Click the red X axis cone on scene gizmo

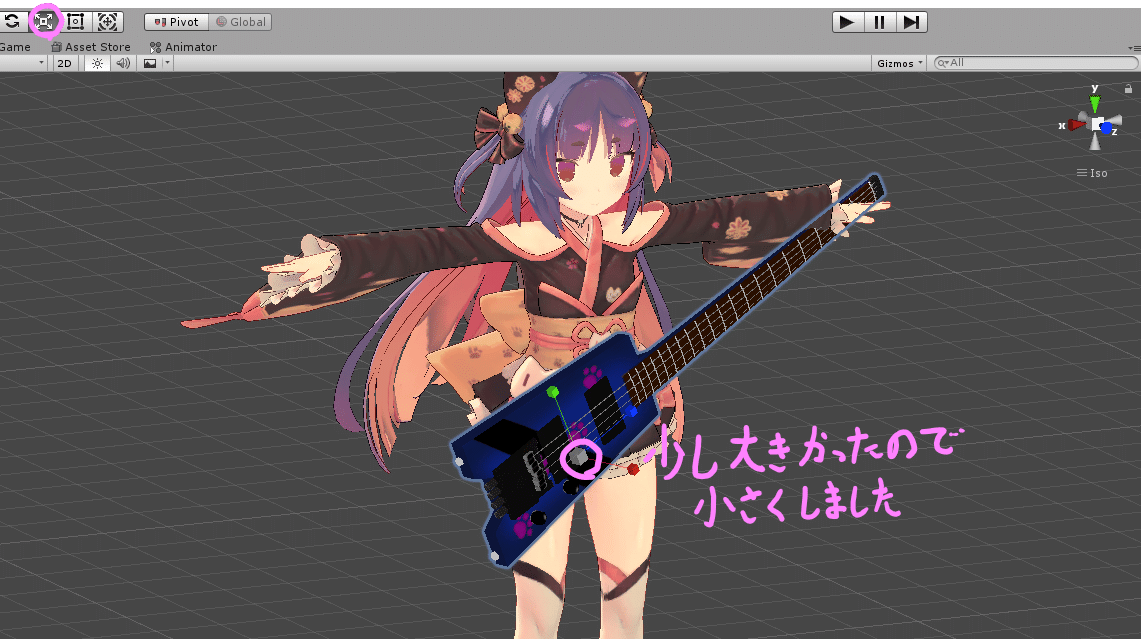[x=1076, y=125]
